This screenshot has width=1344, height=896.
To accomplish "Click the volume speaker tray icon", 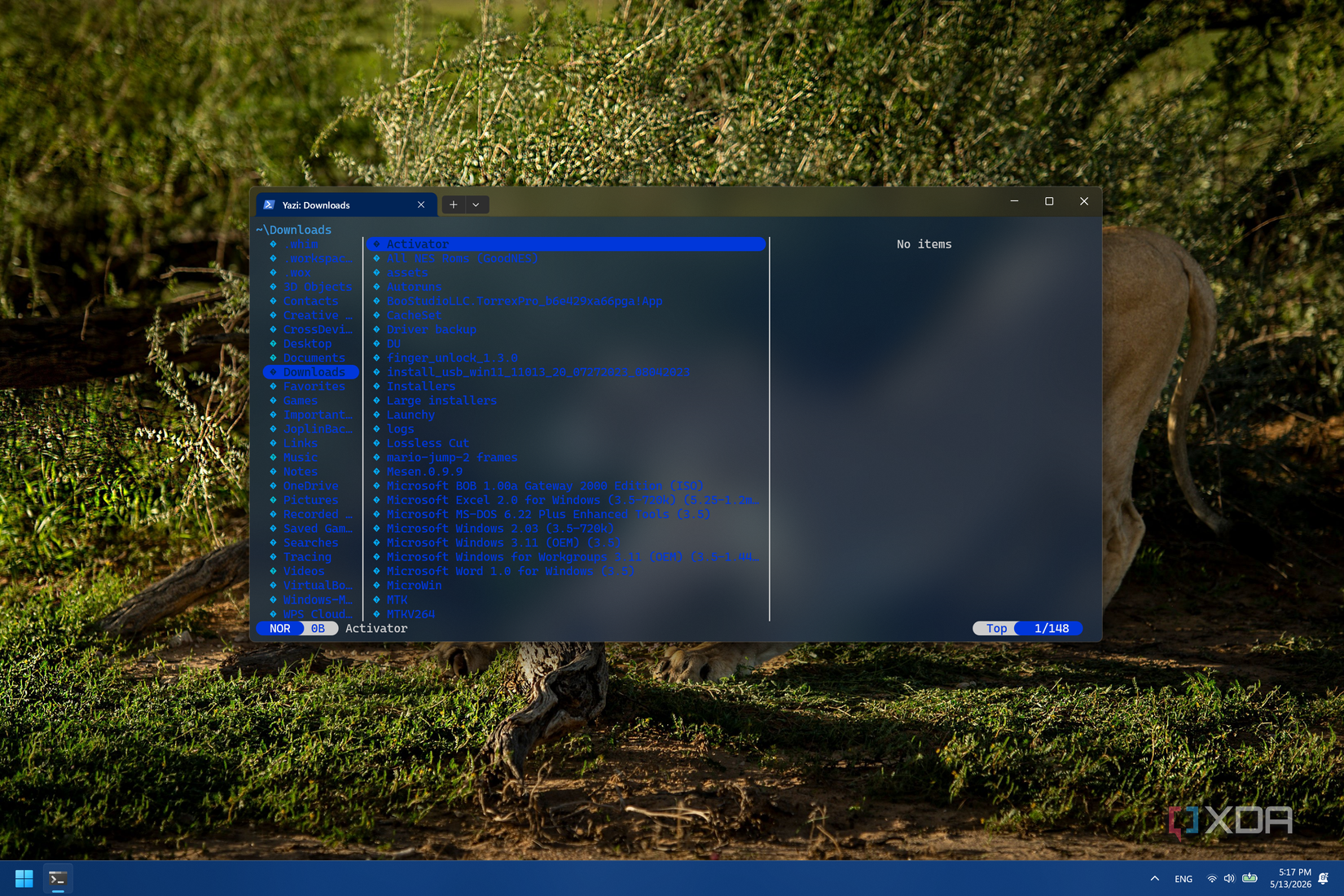I will click(x=1229, y=879).
